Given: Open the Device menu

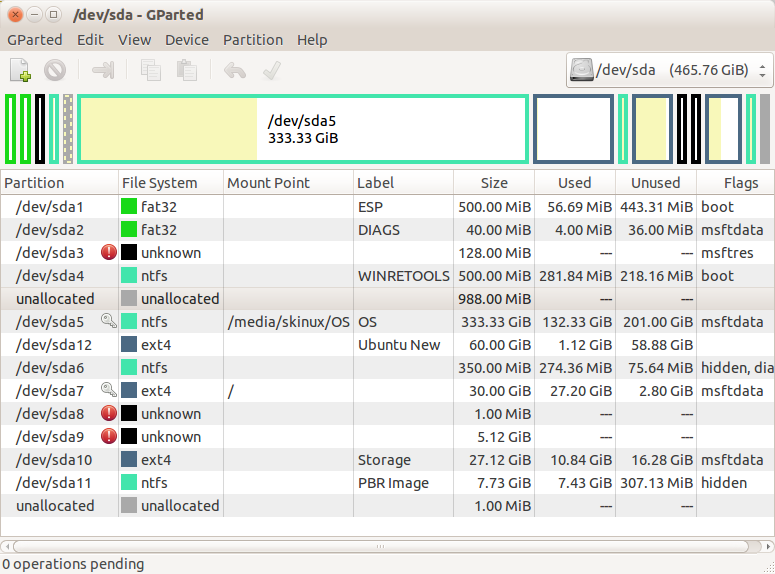Looking at the screenshot, I should (x=187, y=40).
